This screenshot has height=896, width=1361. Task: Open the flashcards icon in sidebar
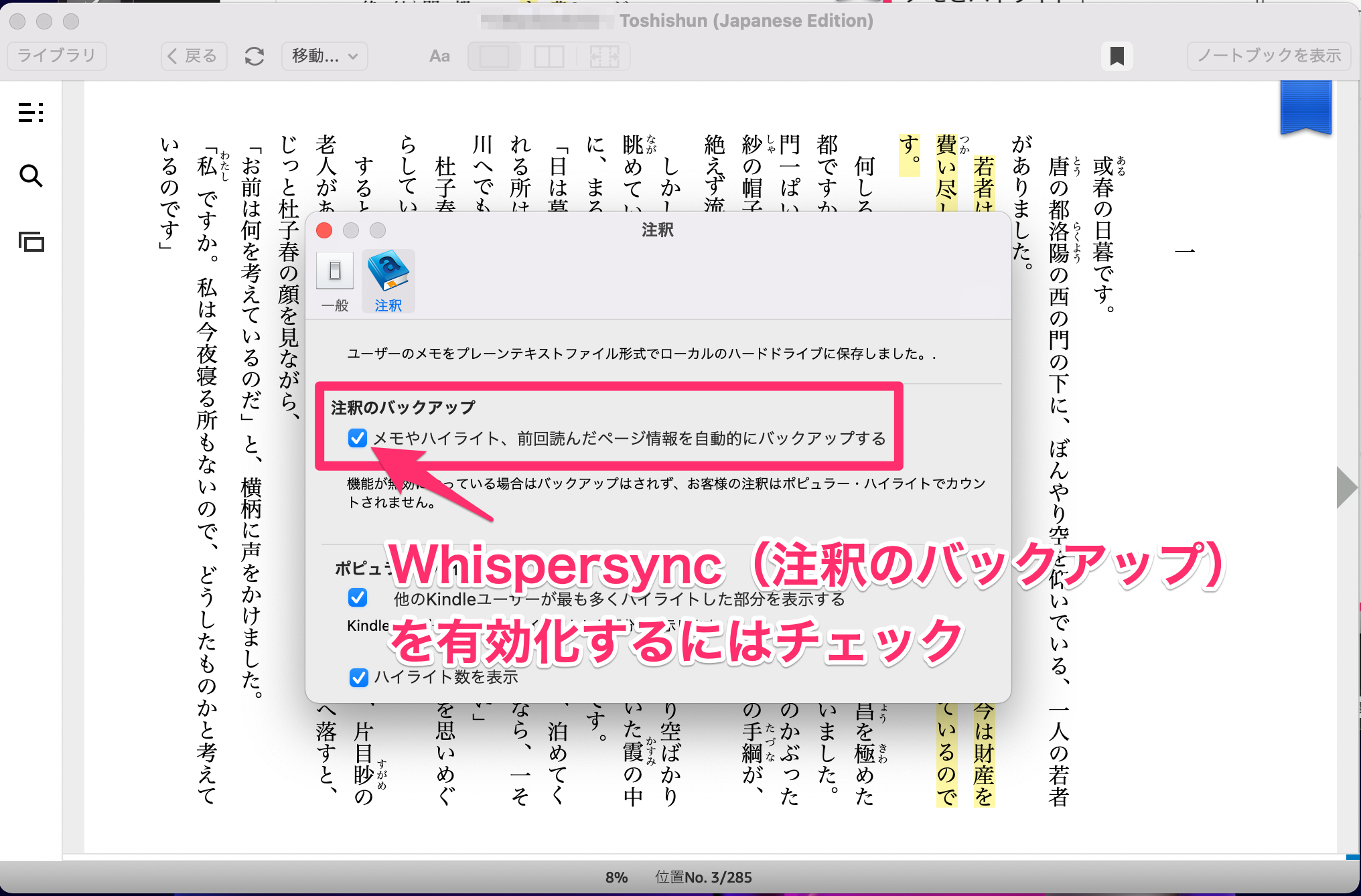[31, 241]
